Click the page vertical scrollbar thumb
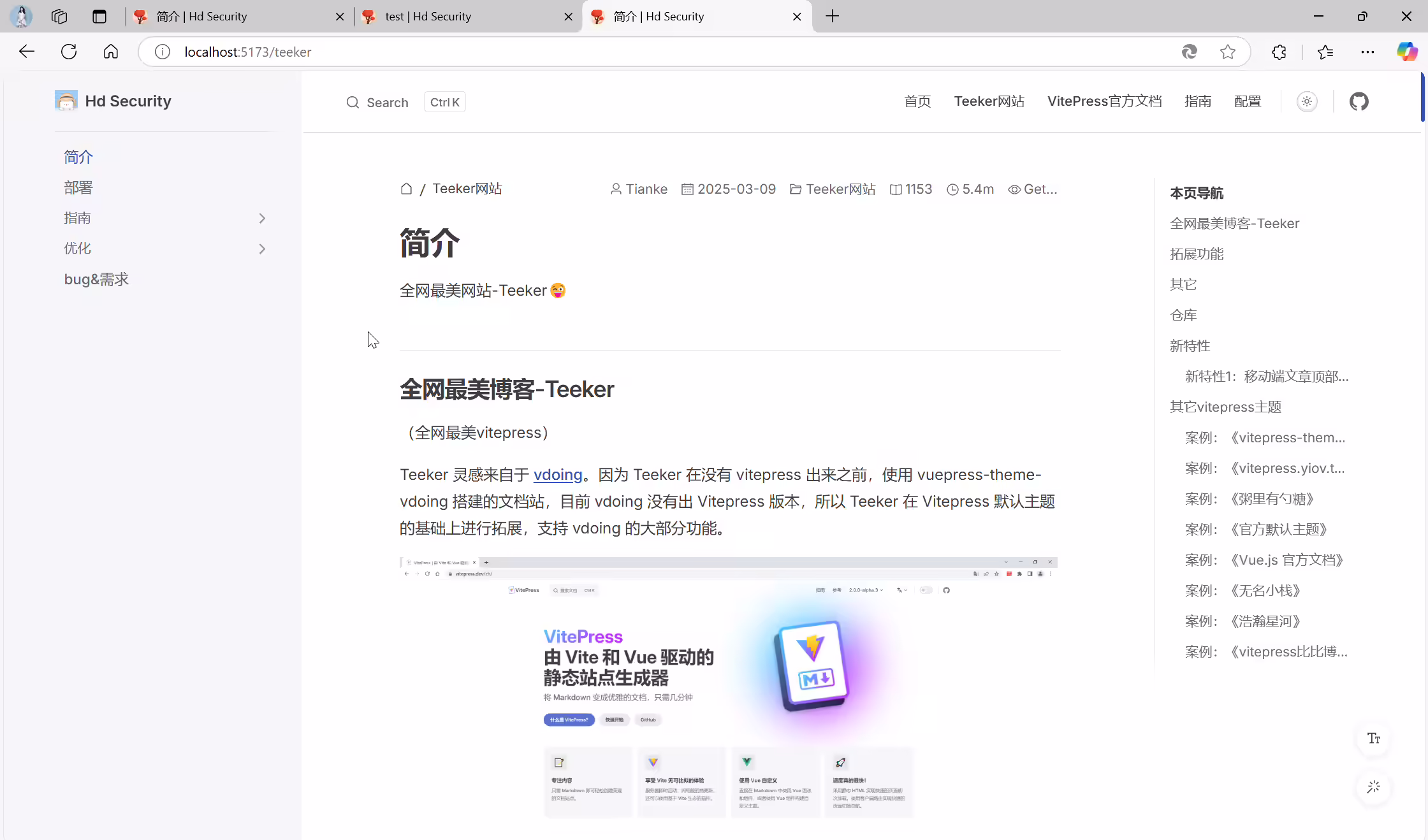The width and height of the screenshot is (1428, 840). 1423,97
